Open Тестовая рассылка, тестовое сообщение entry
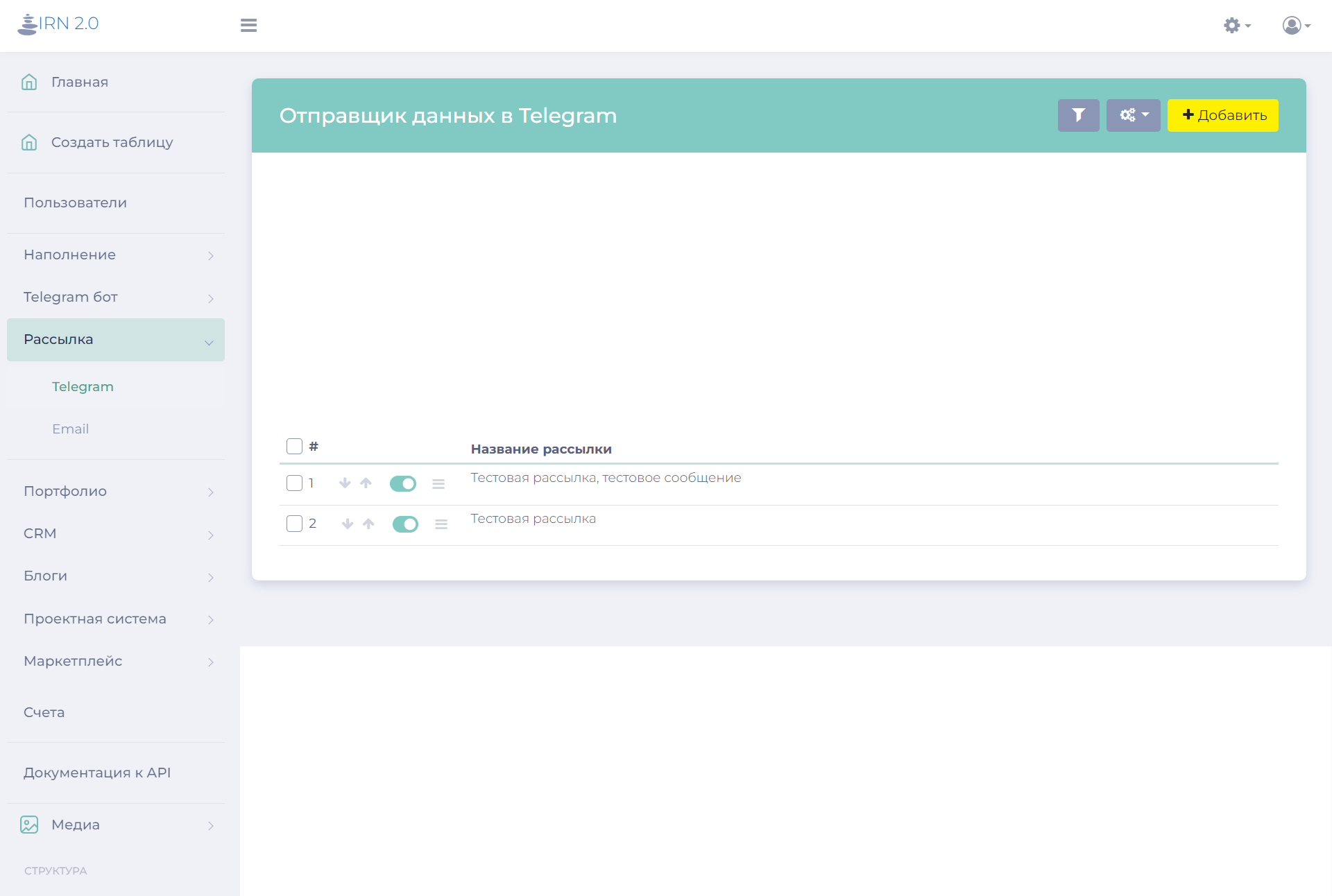Screen dimensions: 1332x896 [x=606, y=478]
